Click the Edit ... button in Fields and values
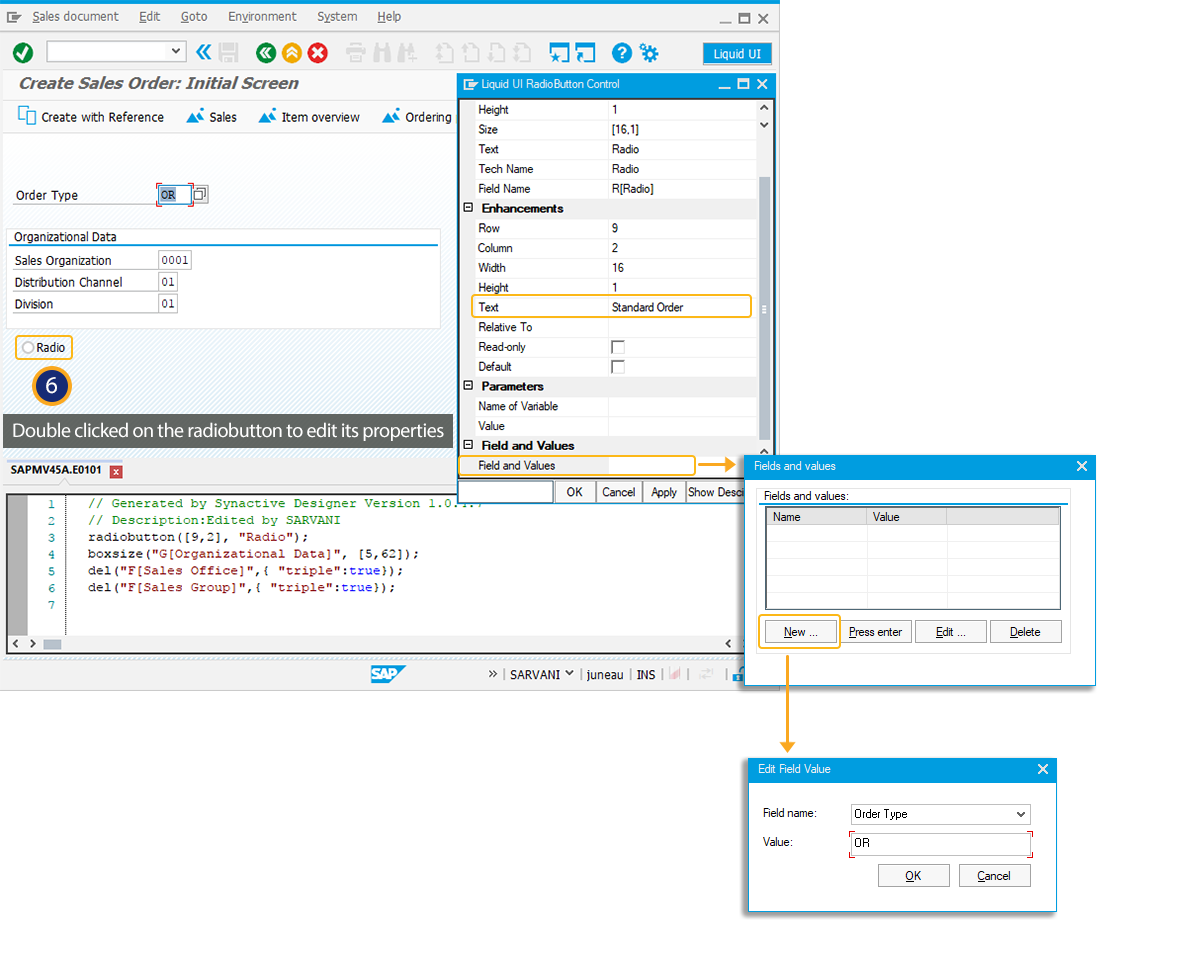Viewport: 1200px width, 966px height. click(x=950, y=632)
